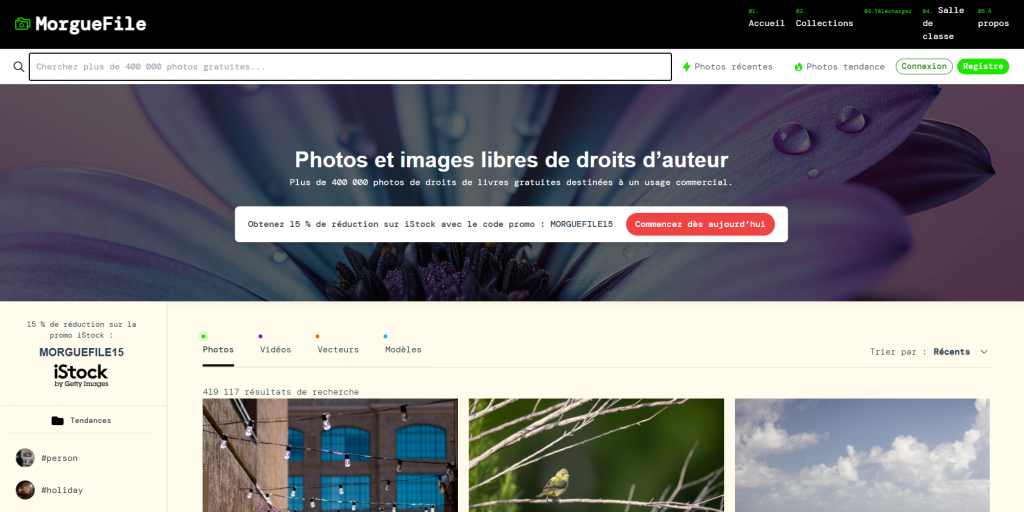Click Commencez dès aujourd'hui button
This screenshot has height=512, width=1024.
[700, 224]
